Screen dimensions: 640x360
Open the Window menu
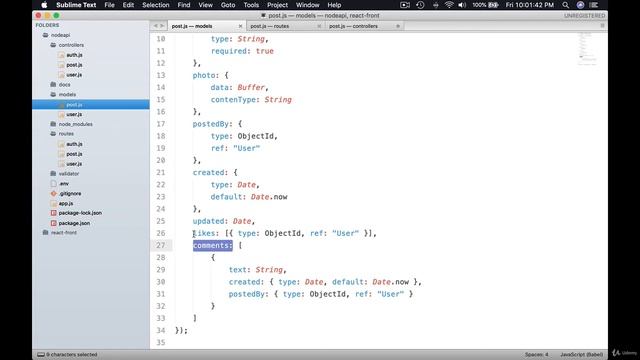coord(307,5)
